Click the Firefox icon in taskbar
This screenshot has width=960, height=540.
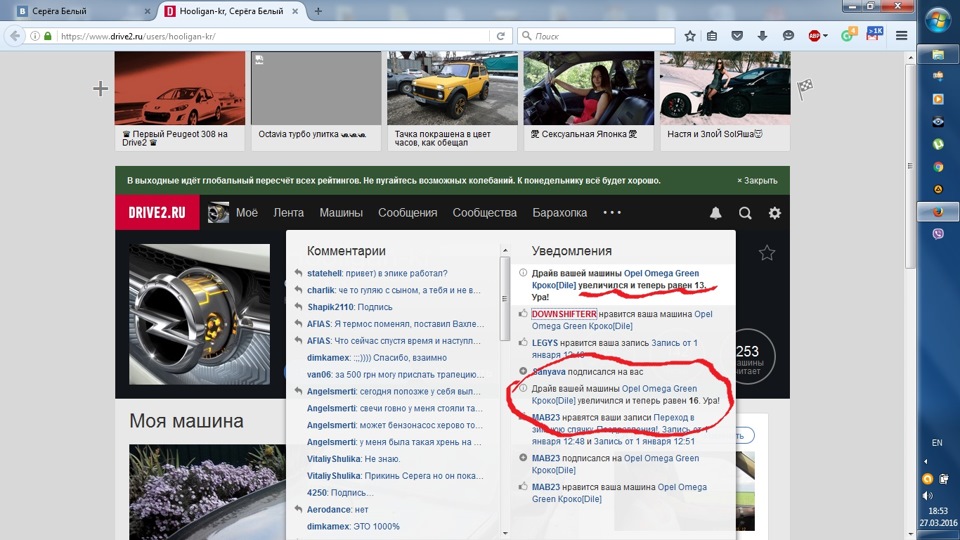pos(938,212)
